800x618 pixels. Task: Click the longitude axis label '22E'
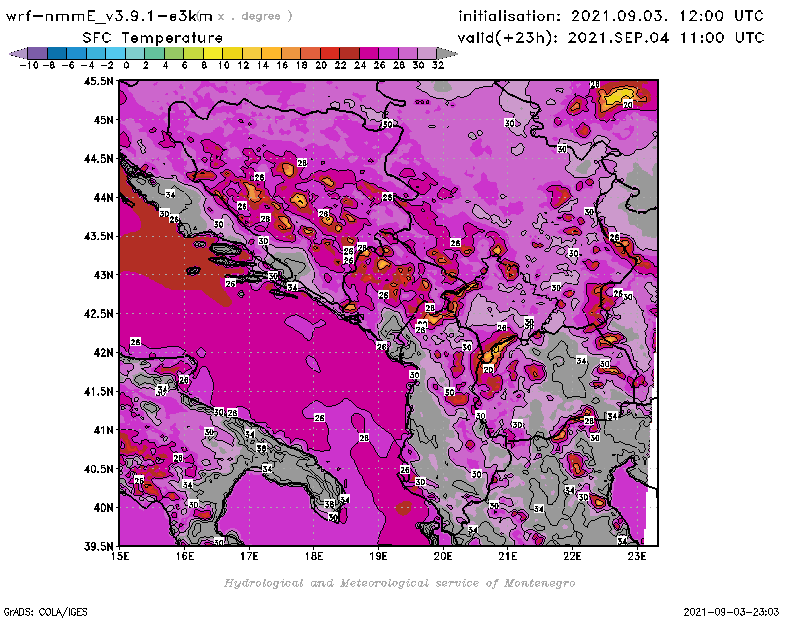[x=572, y=556]
